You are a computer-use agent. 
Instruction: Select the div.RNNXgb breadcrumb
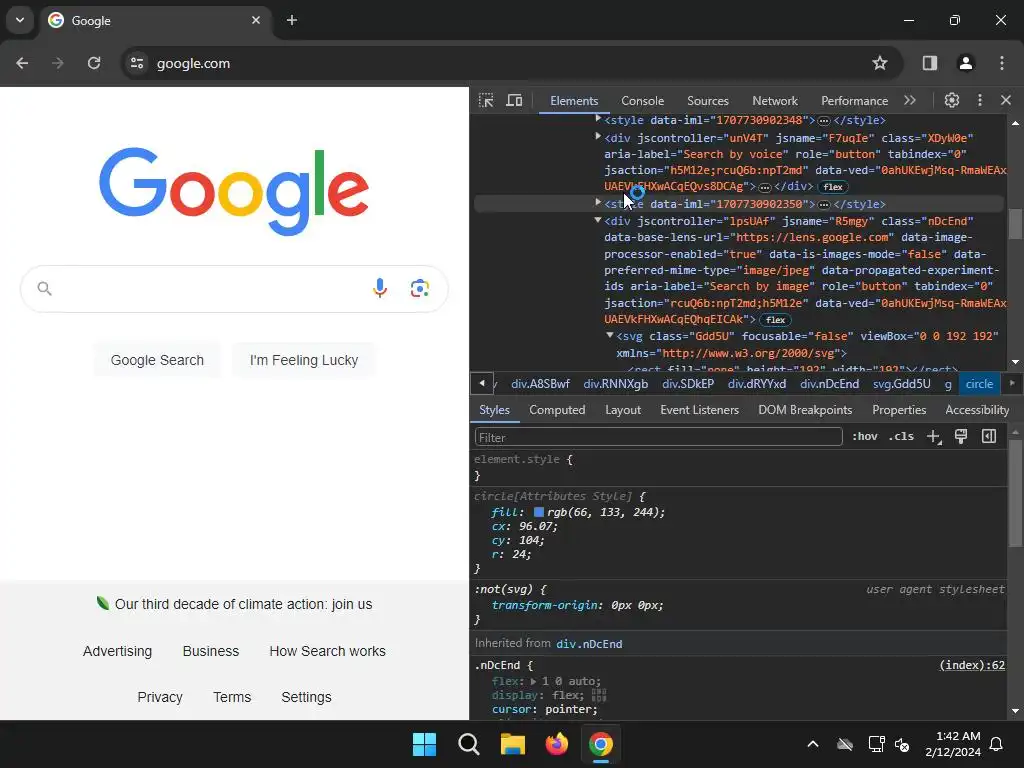tap(616, 384)
